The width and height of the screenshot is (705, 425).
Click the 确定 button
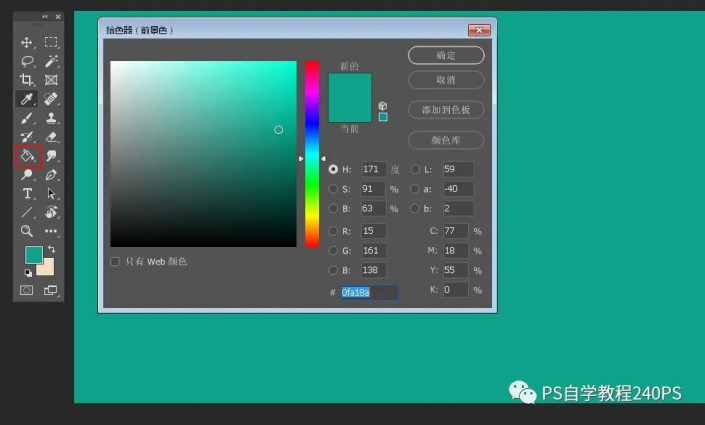pos(446,55)
